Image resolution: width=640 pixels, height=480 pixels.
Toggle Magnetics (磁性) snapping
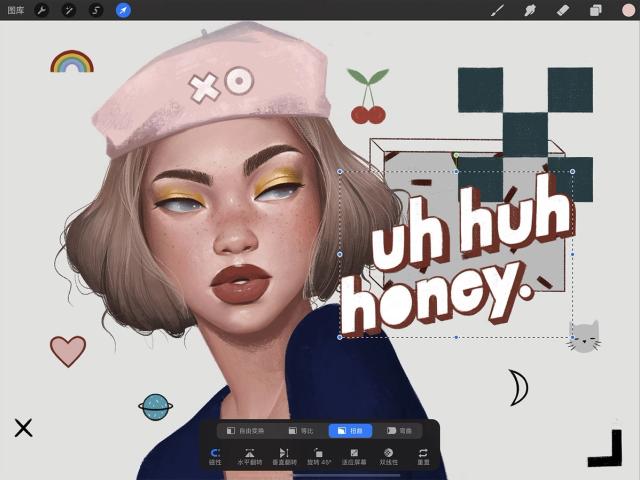215,457
